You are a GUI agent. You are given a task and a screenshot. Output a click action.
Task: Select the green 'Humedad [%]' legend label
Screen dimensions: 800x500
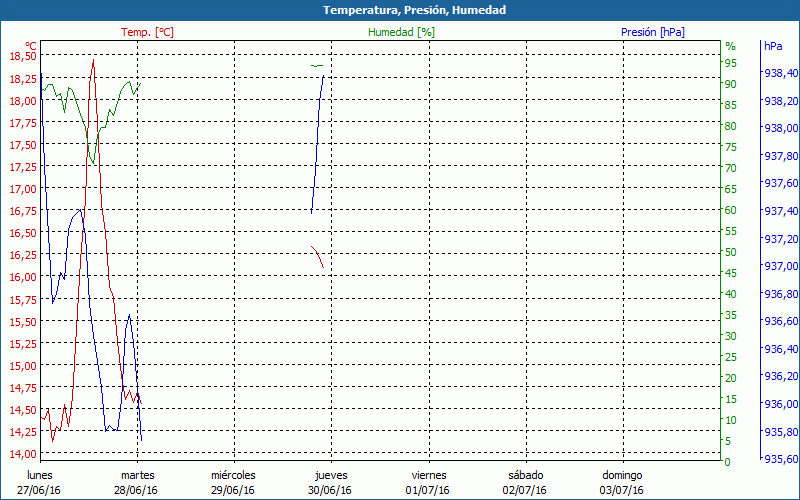[402, 32]
